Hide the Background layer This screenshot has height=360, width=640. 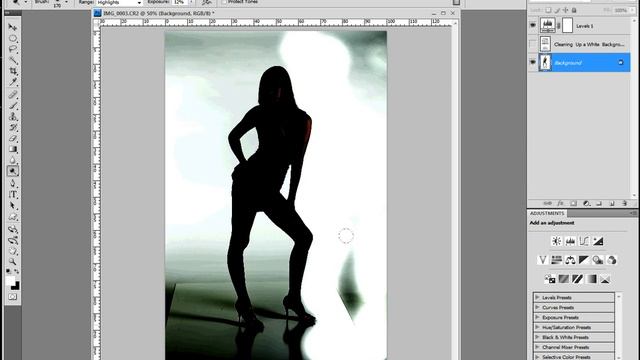[x=533, y=62]
